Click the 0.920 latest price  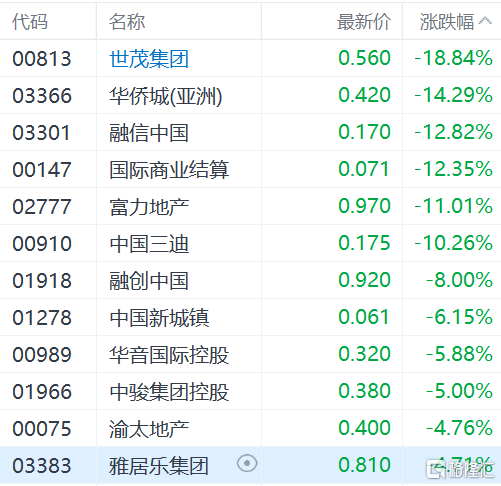(x=364, y=280)
